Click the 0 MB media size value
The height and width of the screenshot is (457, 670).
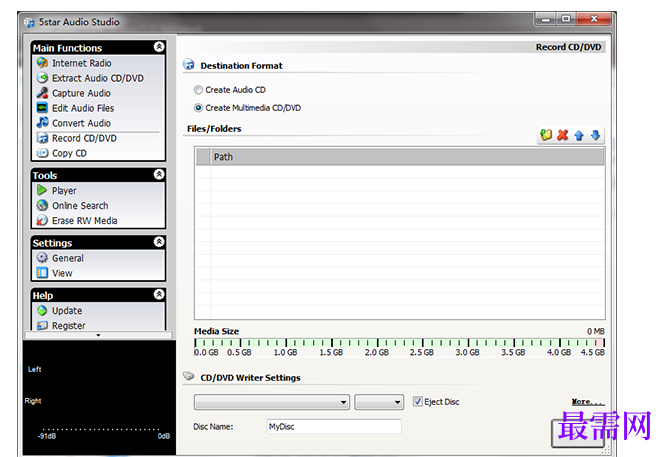coord(596,331)
